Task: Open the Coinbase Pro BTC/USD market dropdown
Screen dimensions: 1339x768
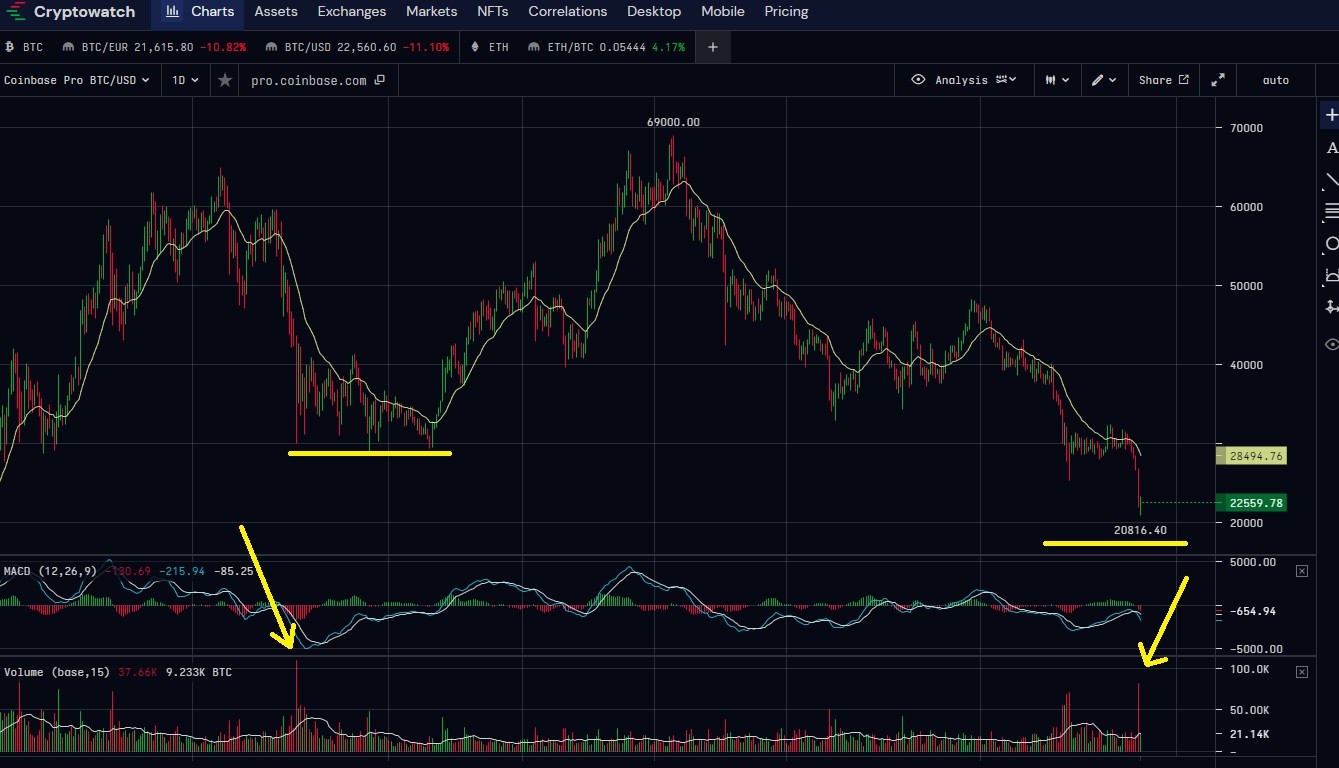Action: [x=77, y=80]
